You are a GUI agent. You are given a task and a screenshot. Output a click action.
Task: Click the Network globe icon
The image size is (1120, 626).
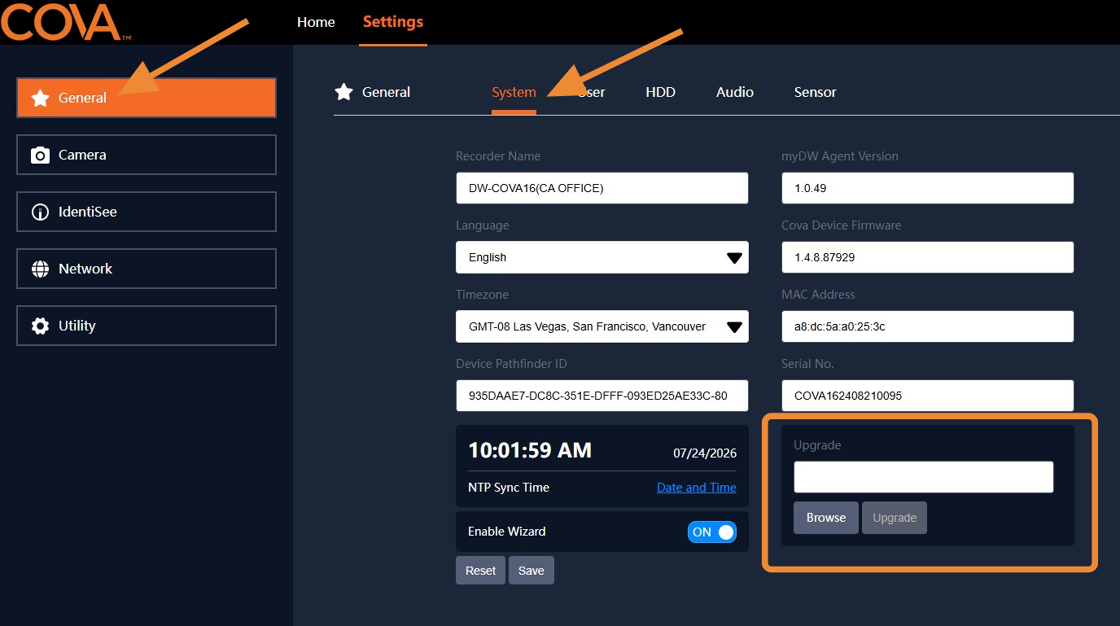(40, 269)
